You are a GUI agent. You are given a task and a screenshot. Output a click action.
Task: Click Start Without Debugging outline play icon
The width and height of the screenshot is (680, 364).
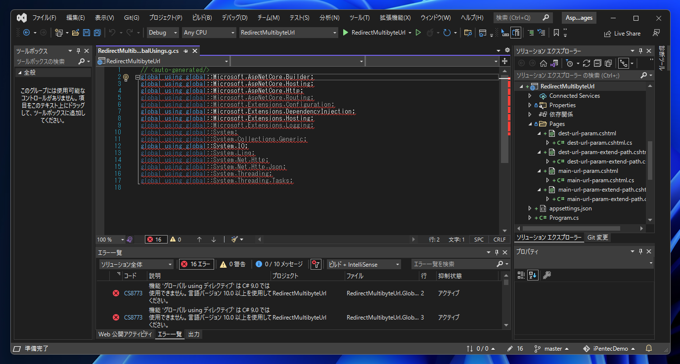click(x=418, y=33)
